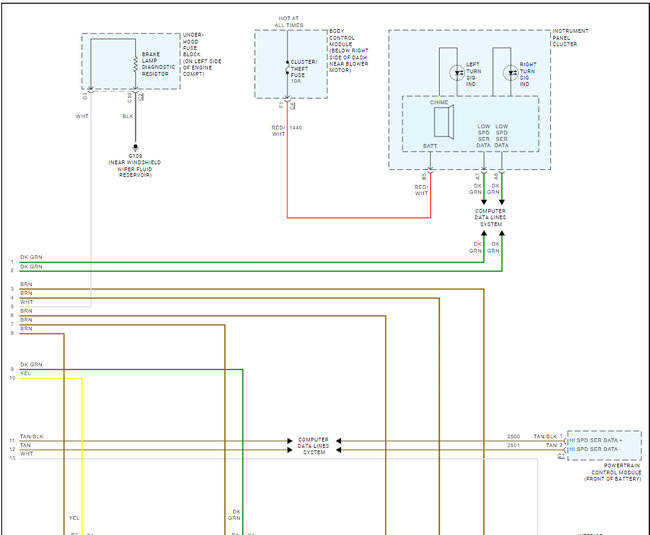Click the Cluster/Theft fuse symbol

pyautogui.click(x=287, y=68)
